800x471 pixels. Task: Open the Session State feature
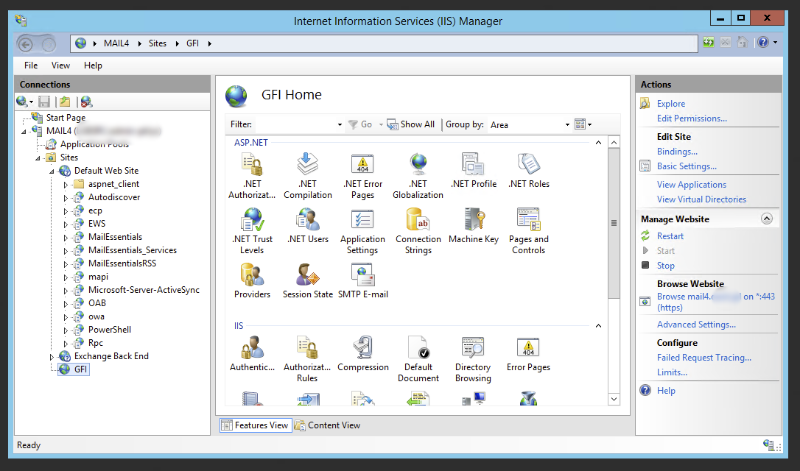pos(308,281)
